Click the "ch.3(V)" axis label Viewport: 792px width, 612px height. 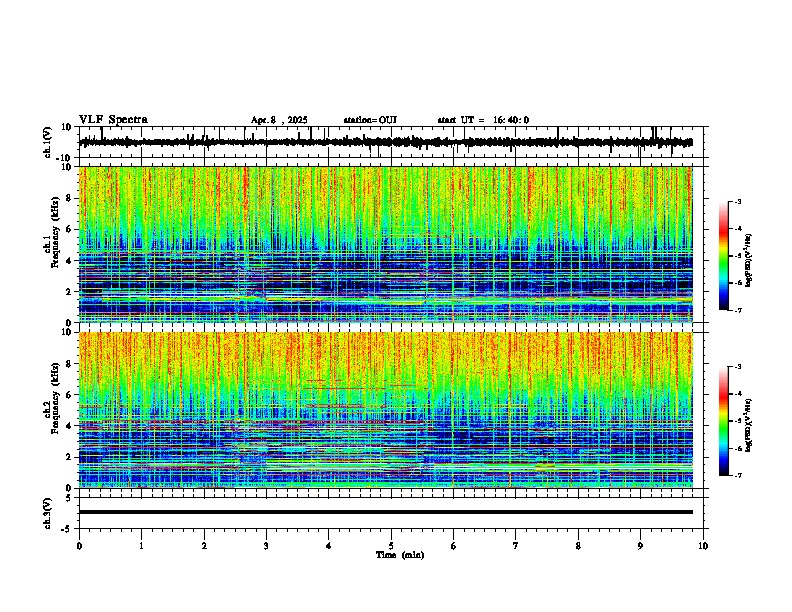(x=48, y=513)
